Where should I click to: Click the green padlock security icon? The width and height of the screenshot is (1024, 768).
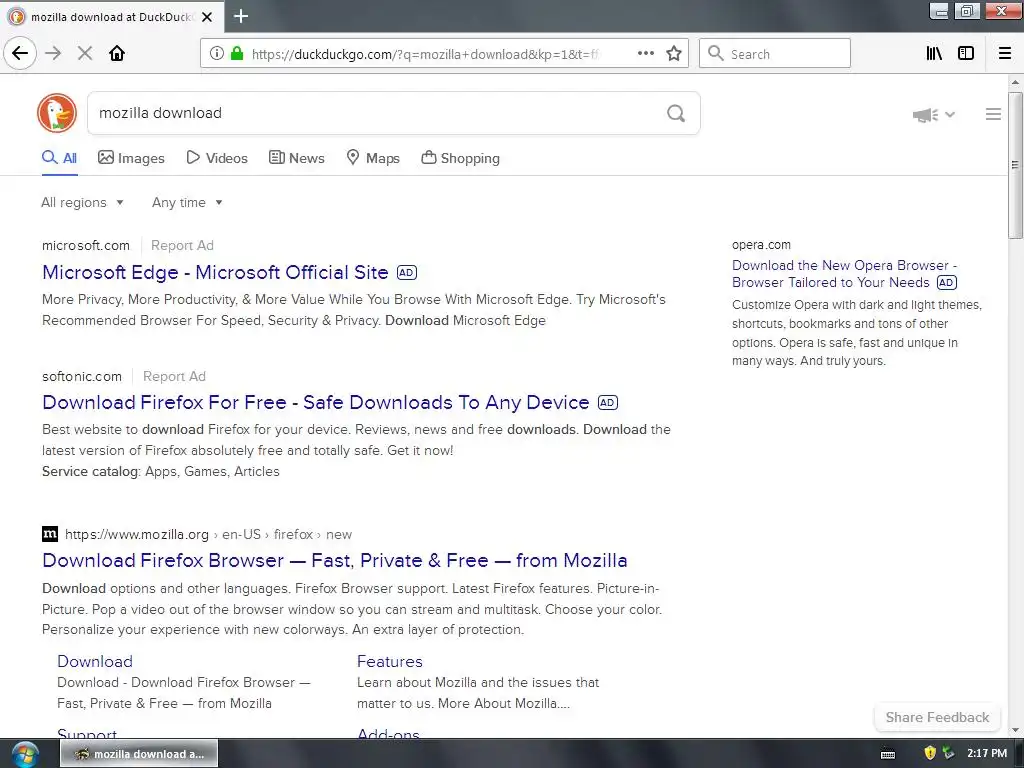[x=237, y=54]
